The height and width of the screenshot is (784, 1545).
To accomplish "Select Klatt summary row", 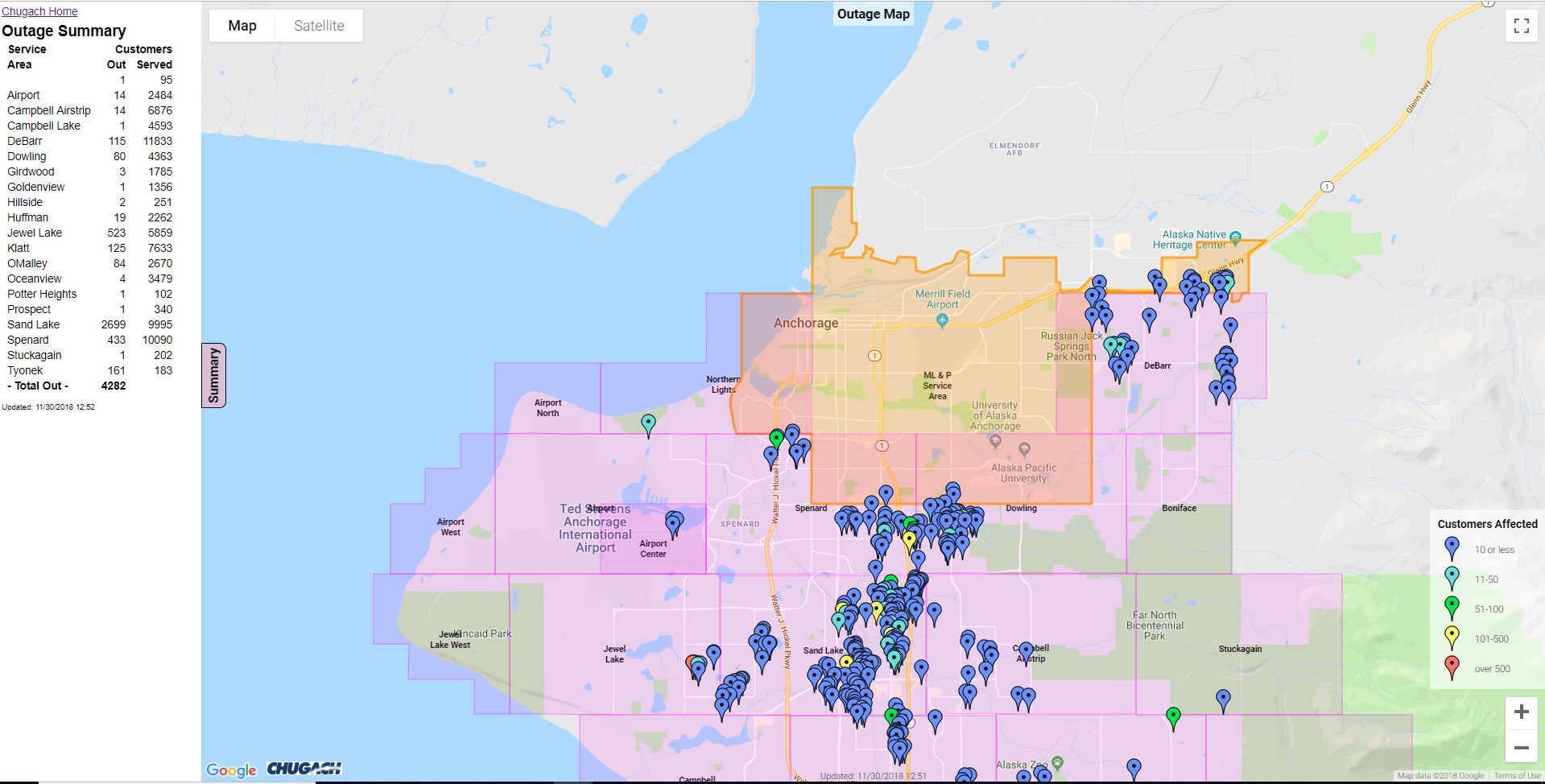I will click(x=89, y=248).
